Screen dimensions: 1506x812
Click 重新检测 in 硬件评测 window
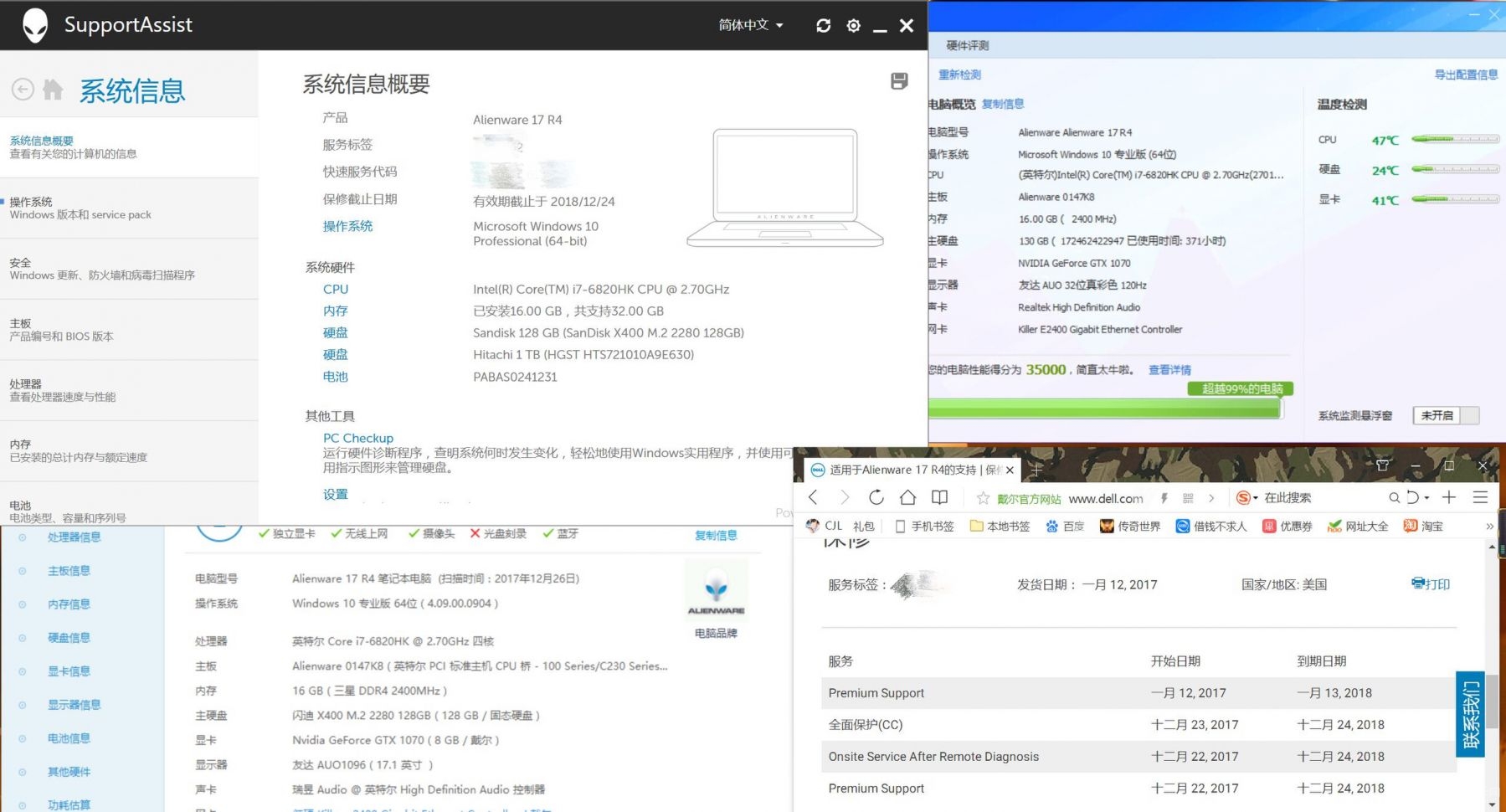[x=959, y=75]
